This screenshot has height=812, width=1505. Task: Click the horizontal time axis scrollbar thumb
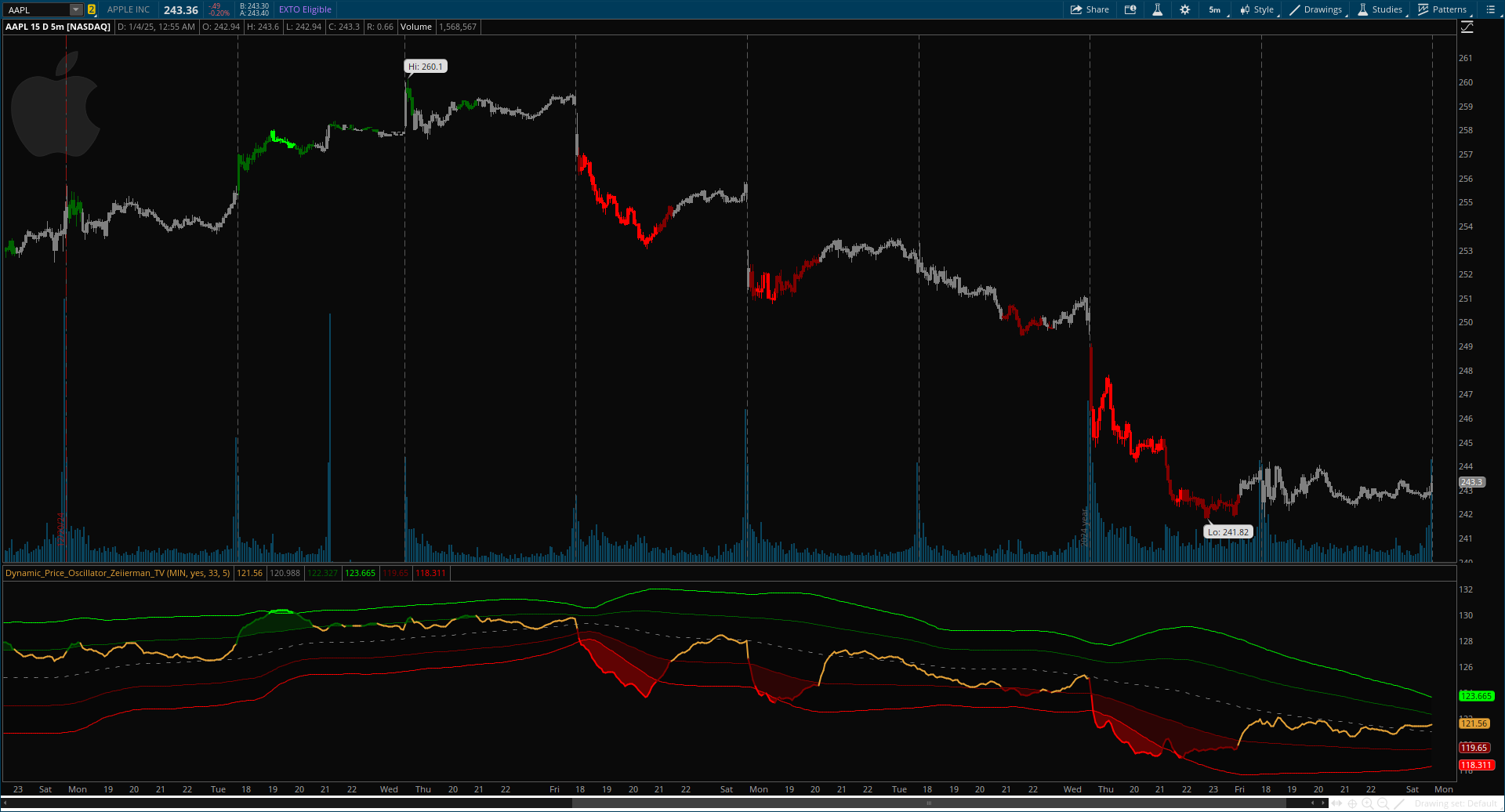click(x=929, y=803)
